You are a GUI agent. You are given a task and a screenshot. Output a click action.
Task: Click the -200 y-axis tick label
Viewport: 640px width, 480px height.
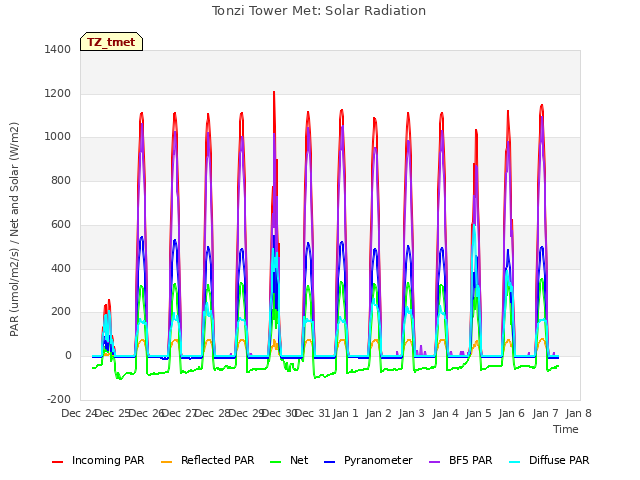(59, 399)
